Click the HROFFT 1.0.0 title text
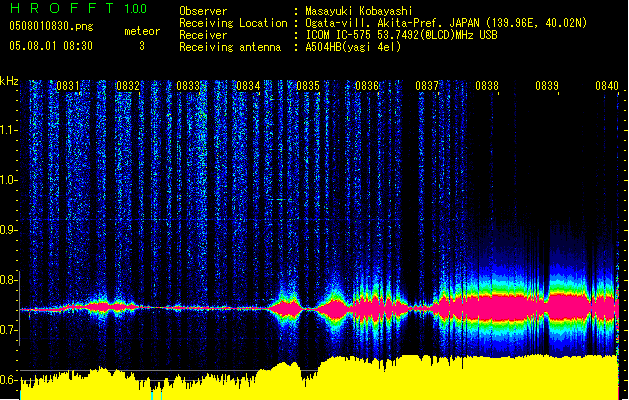 click(78, 8)
